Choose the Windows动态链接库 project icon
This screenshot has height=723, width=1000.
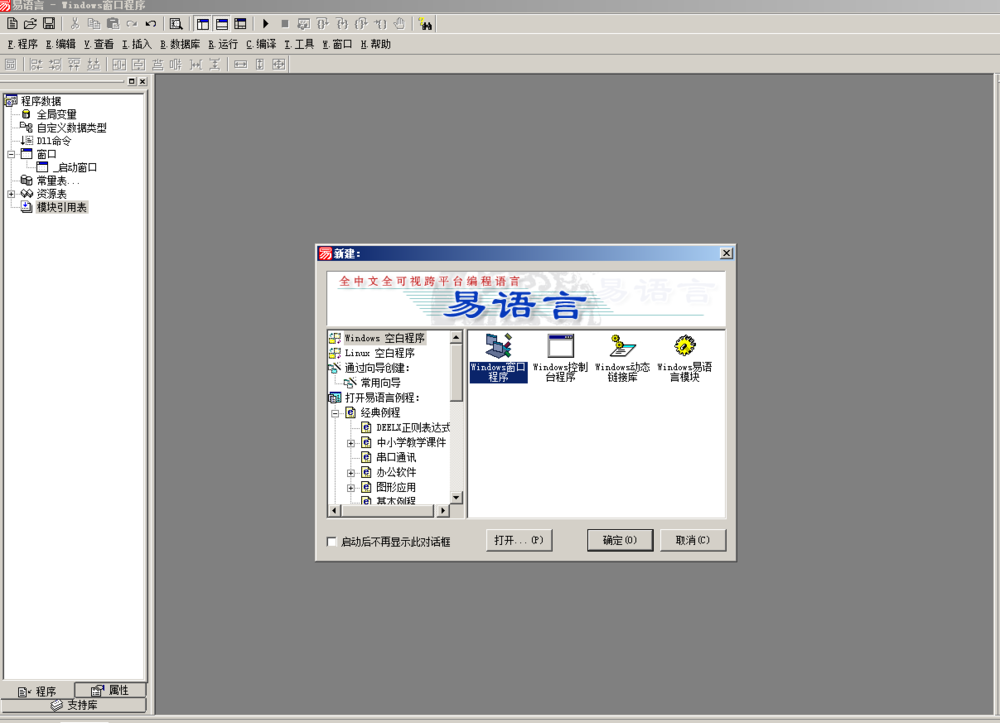click(623, 347)
